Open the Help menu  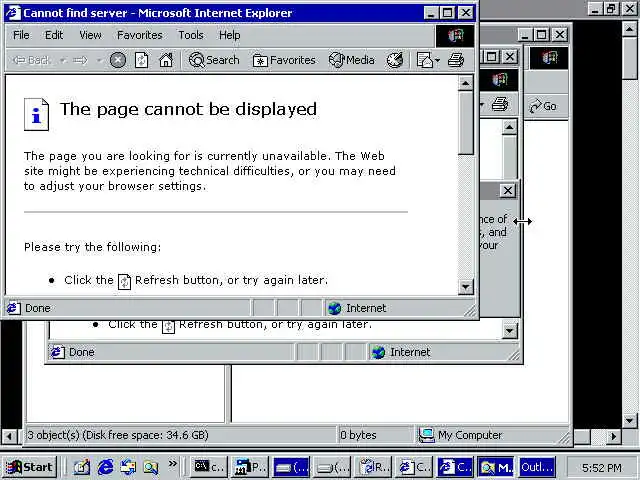point(229,35)
